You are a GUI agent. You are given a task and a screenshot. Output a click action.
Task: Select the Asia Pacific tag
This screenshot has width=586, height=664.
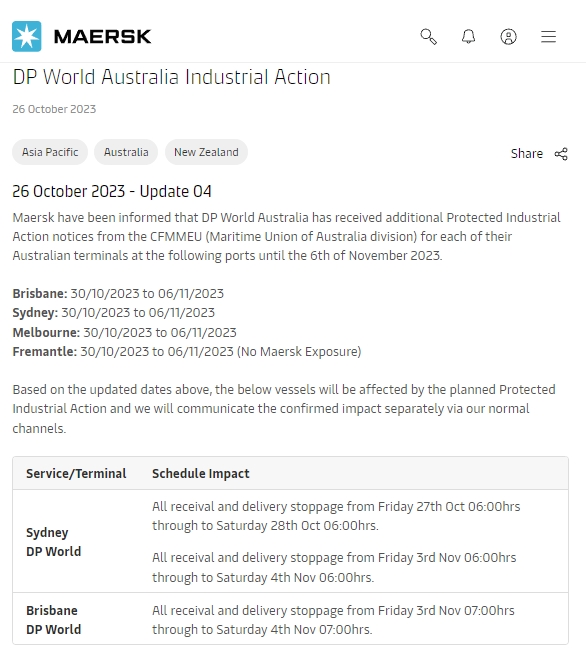50,152
